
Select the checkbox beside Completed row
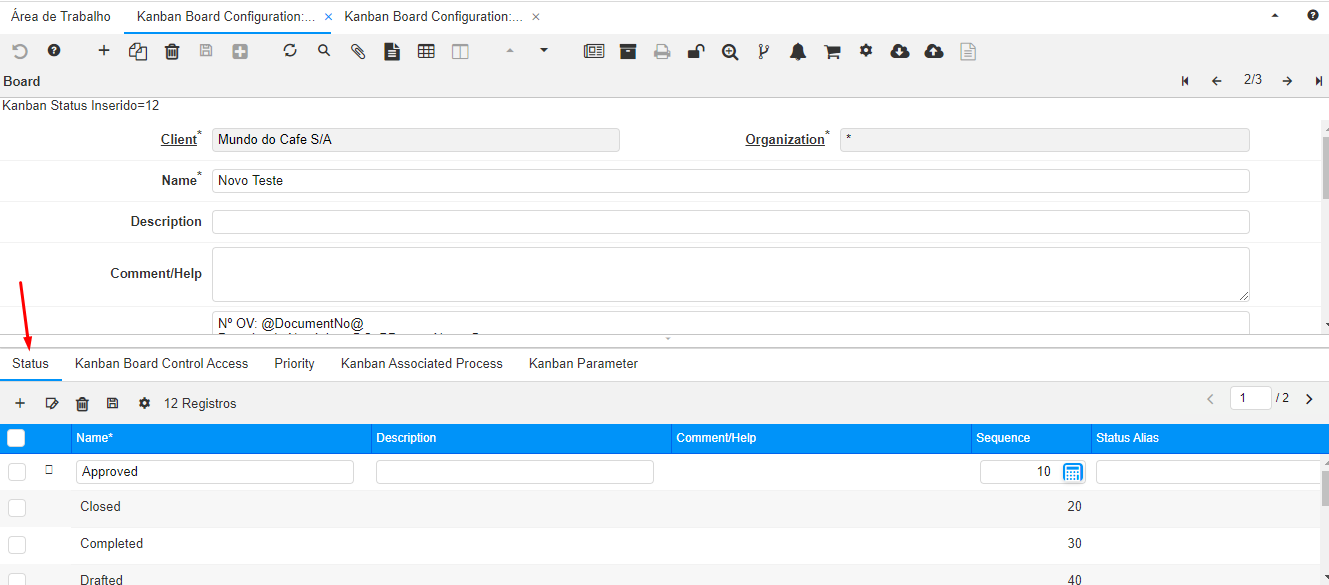coord(17,545)
